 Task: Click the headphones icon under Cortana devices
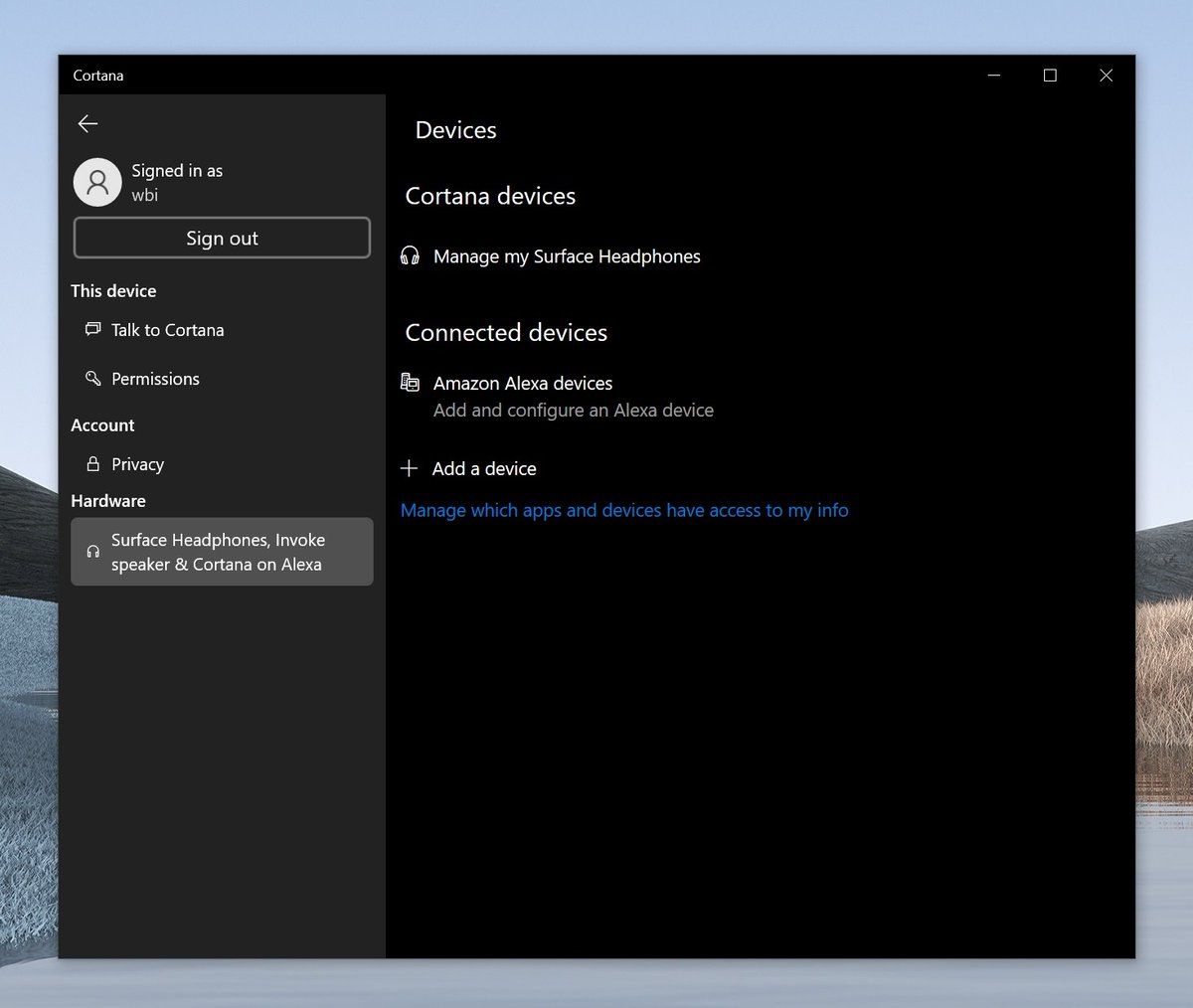(410, 256)
